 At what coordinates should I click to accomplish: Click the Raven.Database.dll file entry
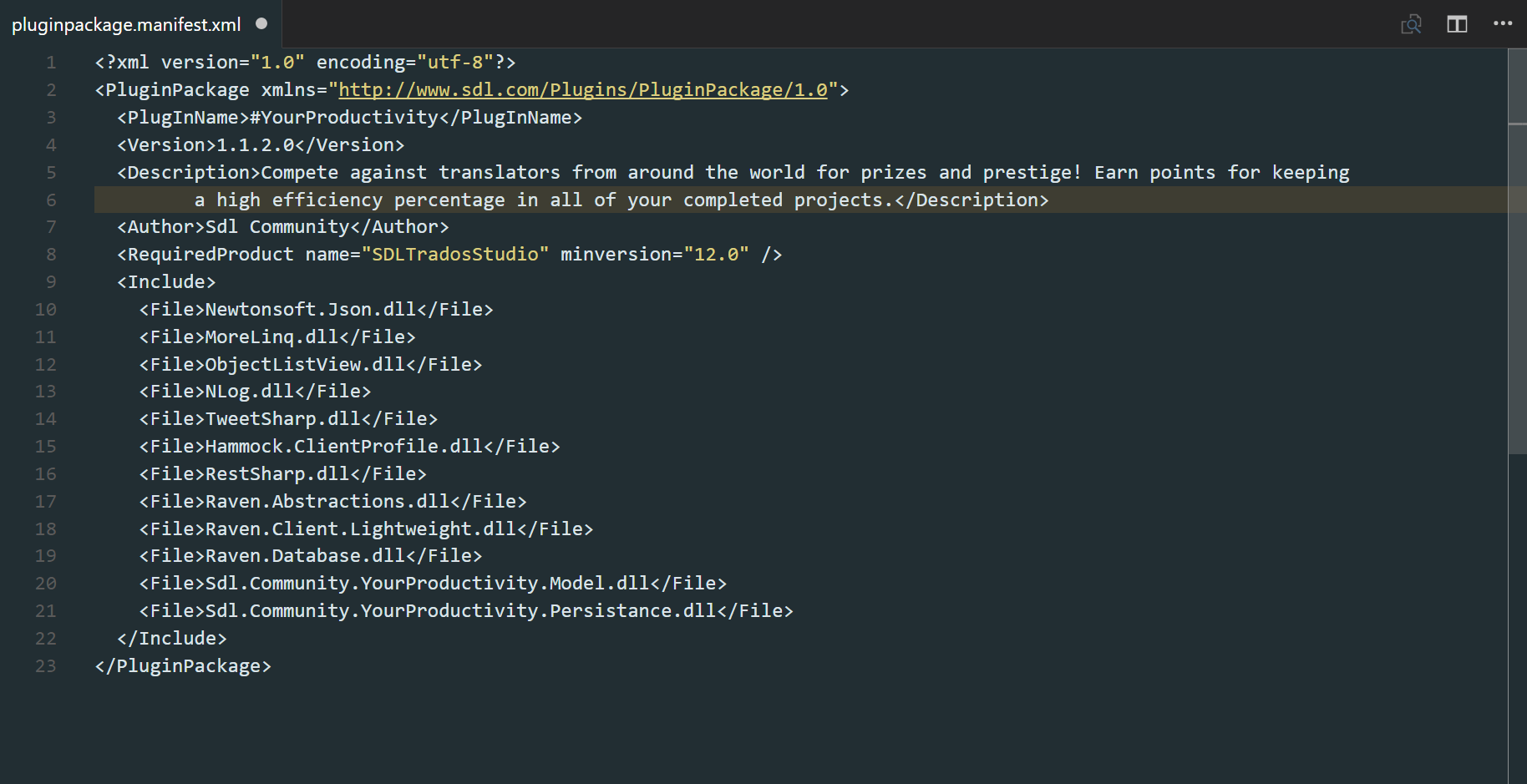click(311, 556)
